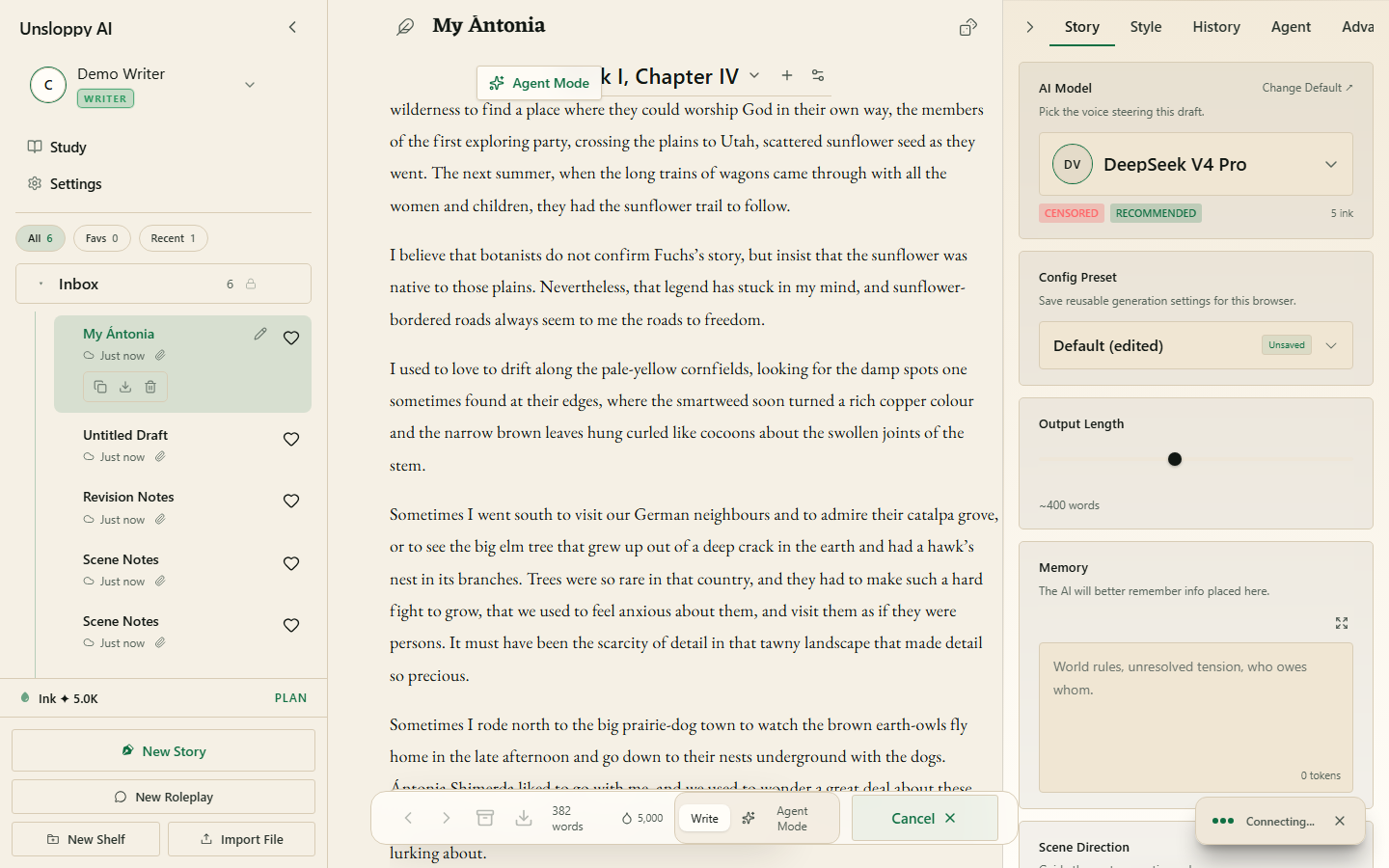
Task: Open the Story tab
Action: [x=1082, y=27]
